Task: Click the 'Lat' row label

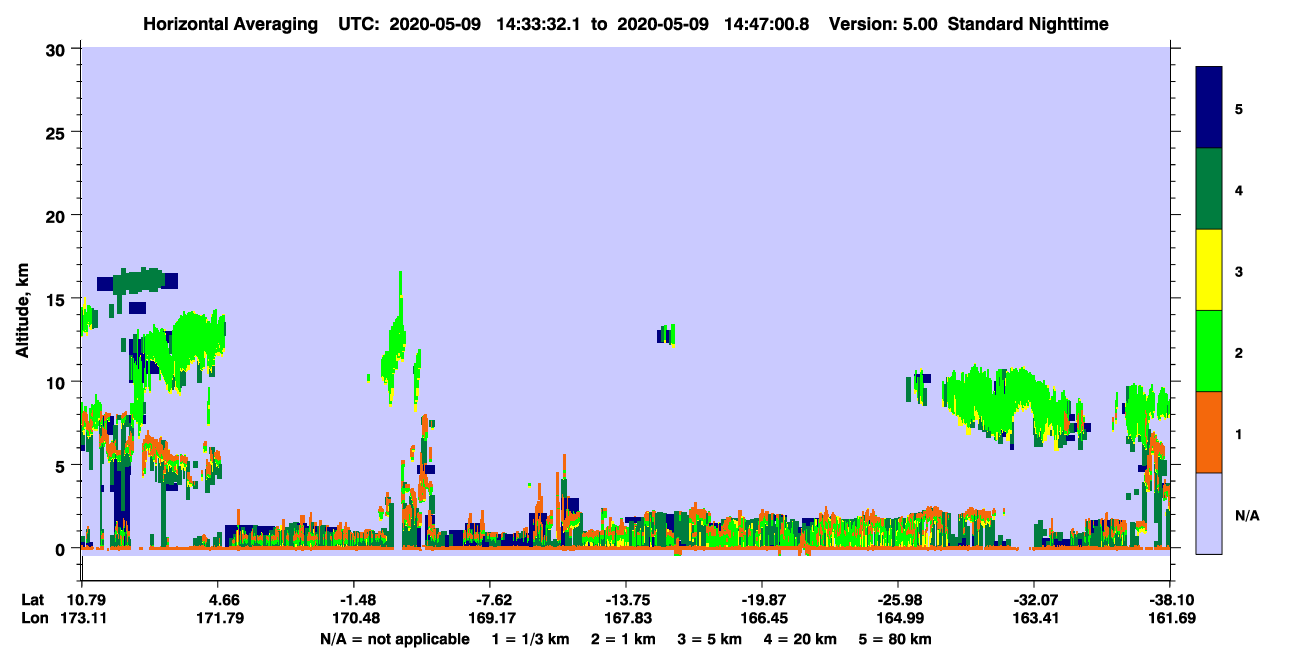Action: 33,600
